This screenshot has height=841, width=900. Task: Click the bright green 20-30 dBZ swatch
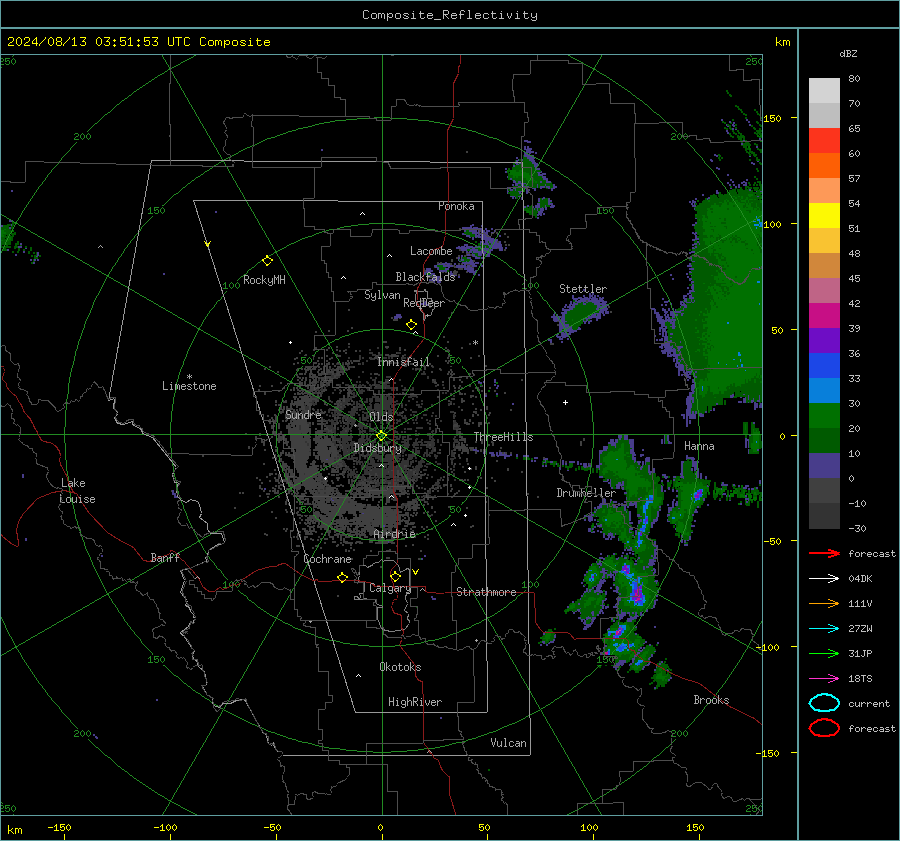coord(824,415)
